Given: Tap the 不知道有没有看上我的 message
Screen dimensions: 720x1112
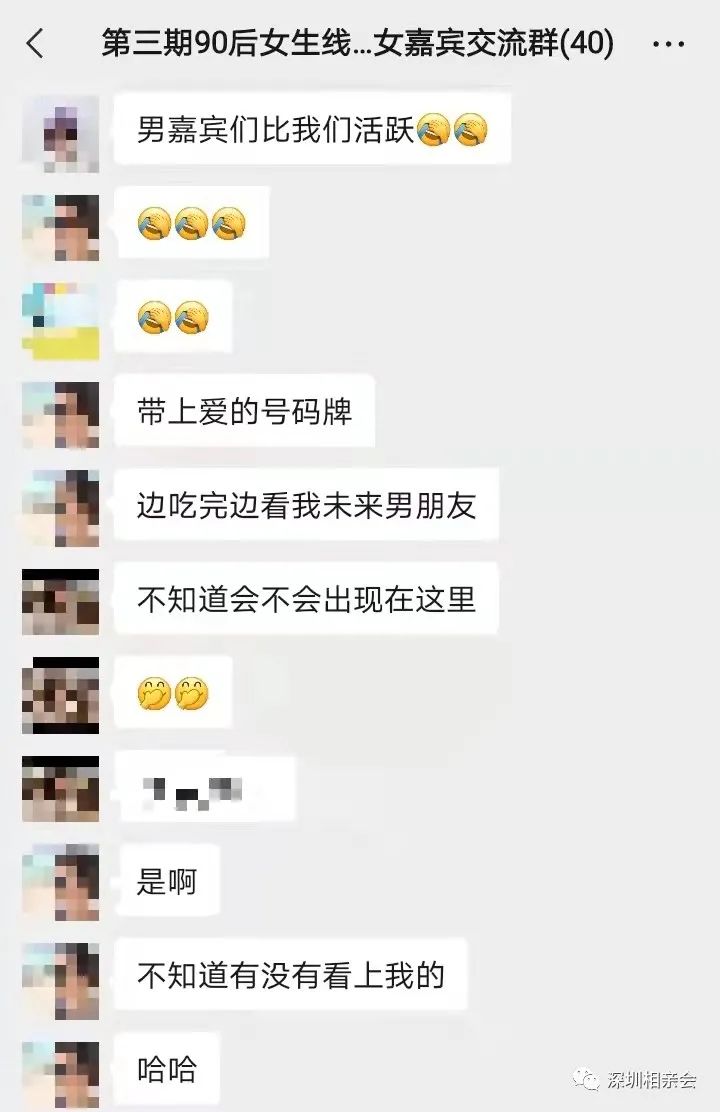Looking at the screenshot, I should pyautogui.click(x=291, y=975).
